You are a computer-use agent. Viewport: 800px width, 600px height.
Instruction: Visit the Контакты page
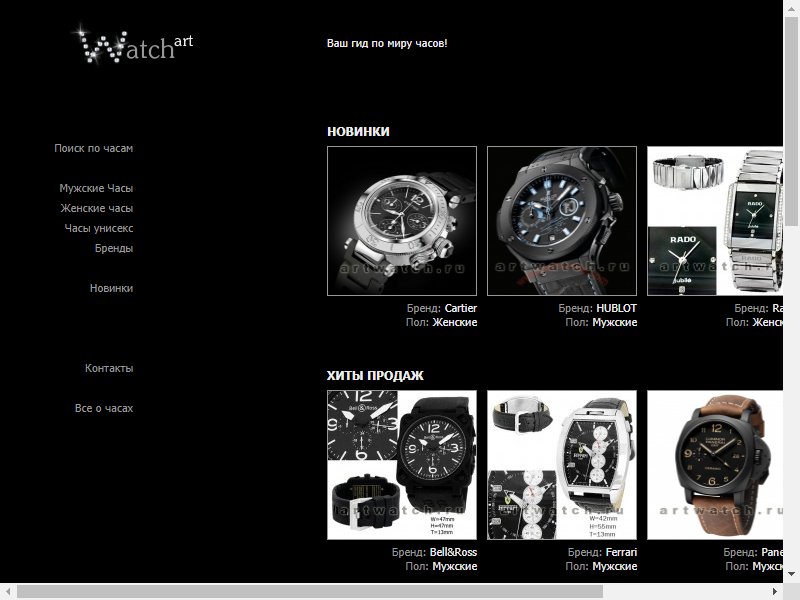pyautogui.click(x=109, y=368)
